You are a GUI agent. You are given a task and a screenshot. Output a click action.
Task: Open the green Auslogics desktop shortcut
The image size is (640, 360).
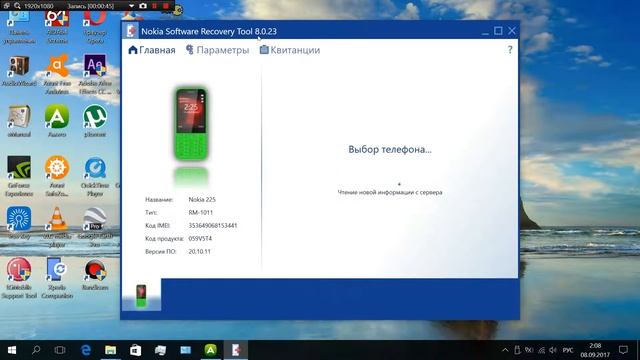click(57, 121)
